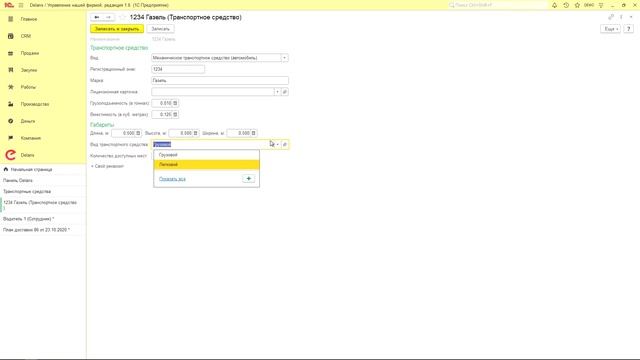This screenshot has width=640, height=360.
Task: Click the back navigation arrow
Action: [97, 17]
